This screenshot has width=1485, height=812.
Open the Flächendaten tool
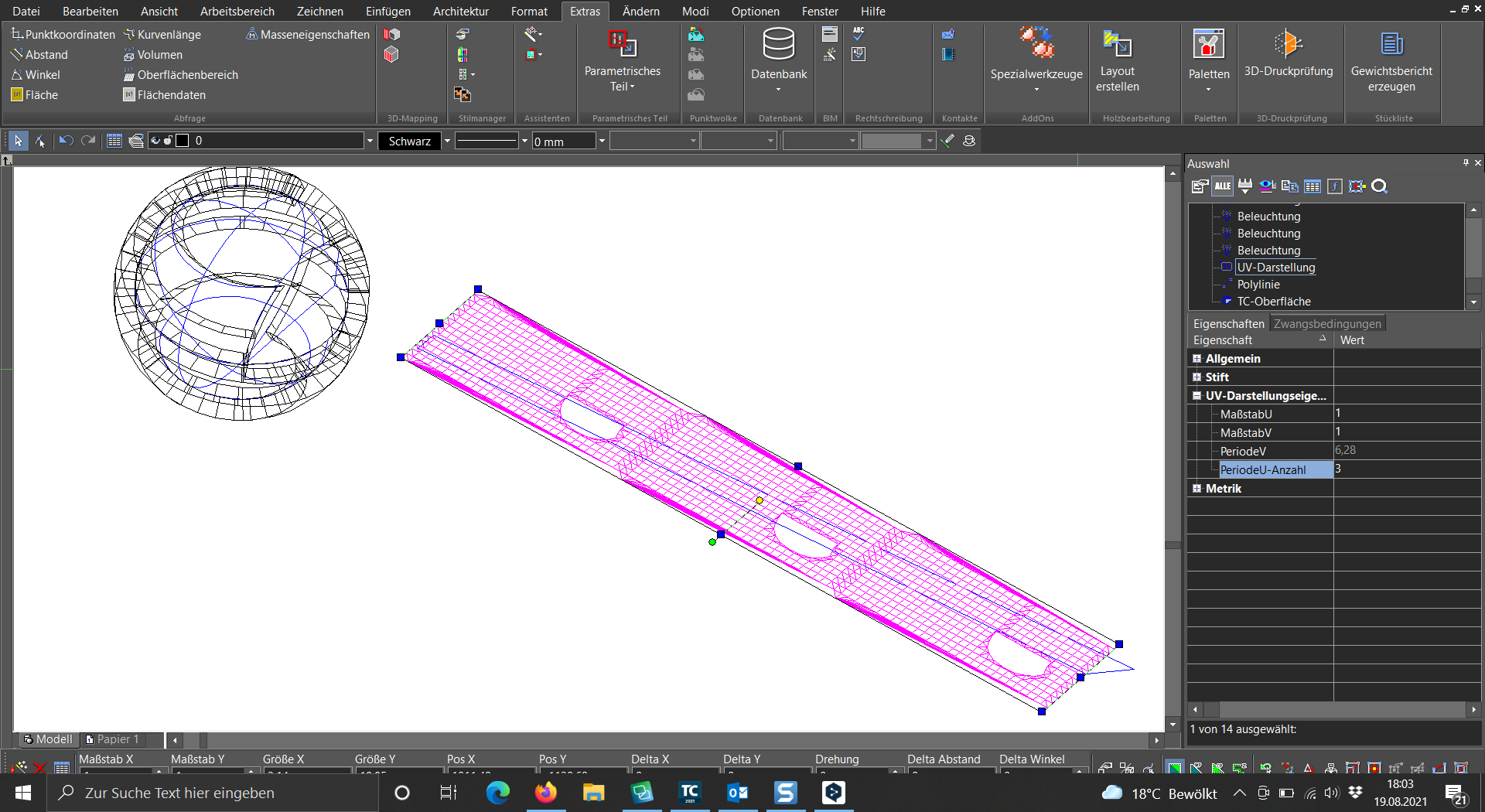(x=164, y=94)
